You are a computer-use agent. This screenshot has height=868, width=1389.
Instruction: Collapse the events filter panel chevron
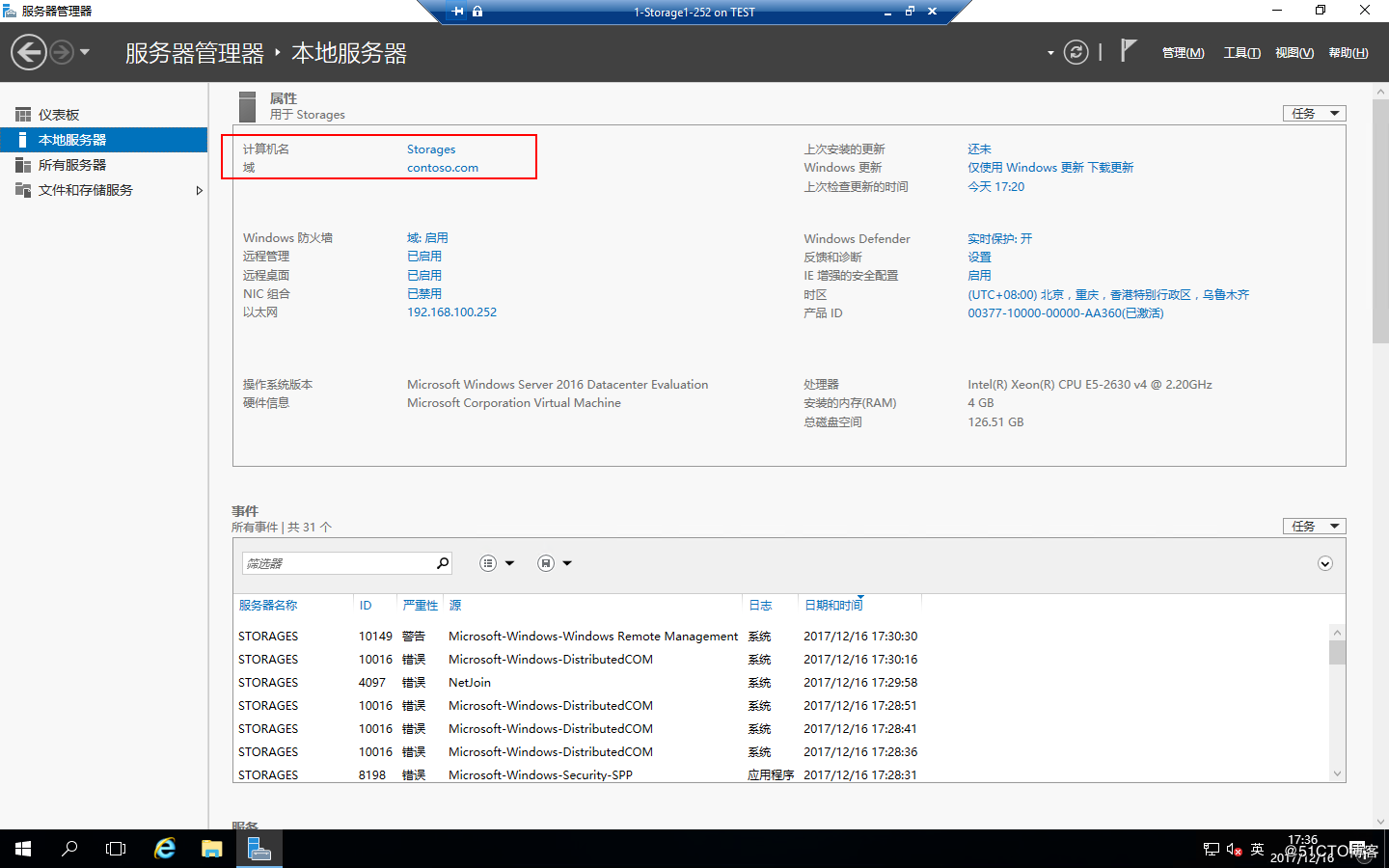click(1324, 563)
